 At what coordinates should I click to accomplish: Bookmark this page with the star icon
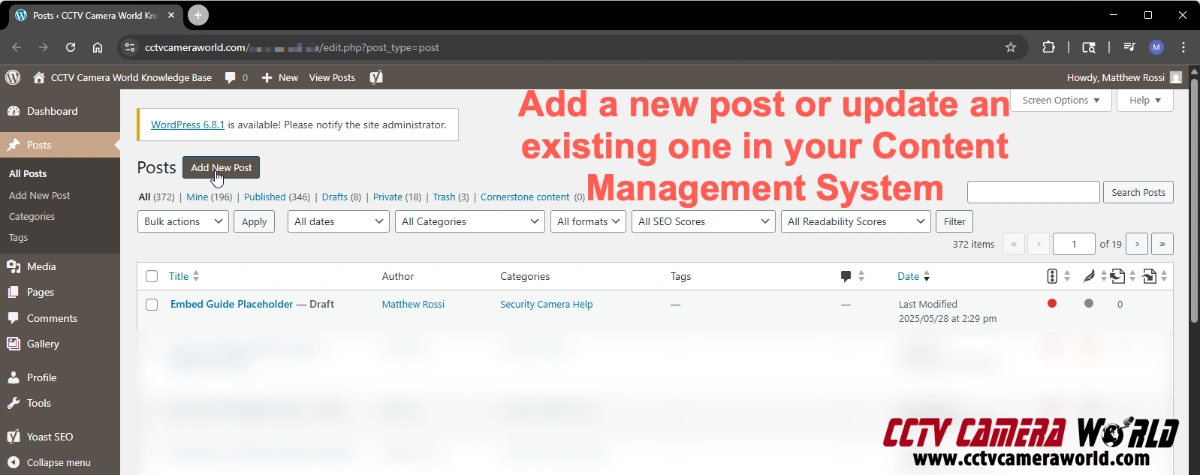click(x=1011, y=47)
